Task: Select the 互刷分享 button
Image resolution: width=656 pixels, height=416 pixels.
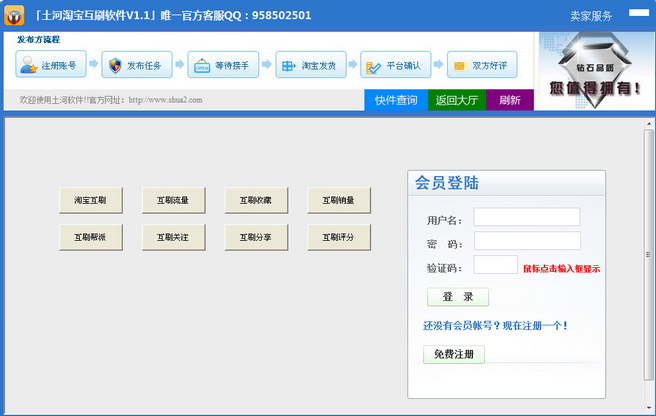Action: click(256, 237)
